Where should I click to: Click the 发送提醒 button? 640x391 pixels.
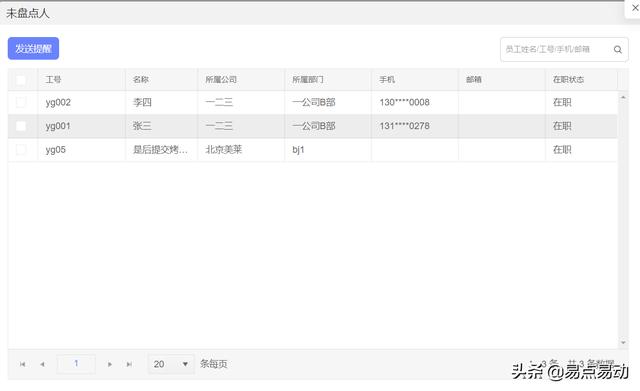tap(33, 49)
